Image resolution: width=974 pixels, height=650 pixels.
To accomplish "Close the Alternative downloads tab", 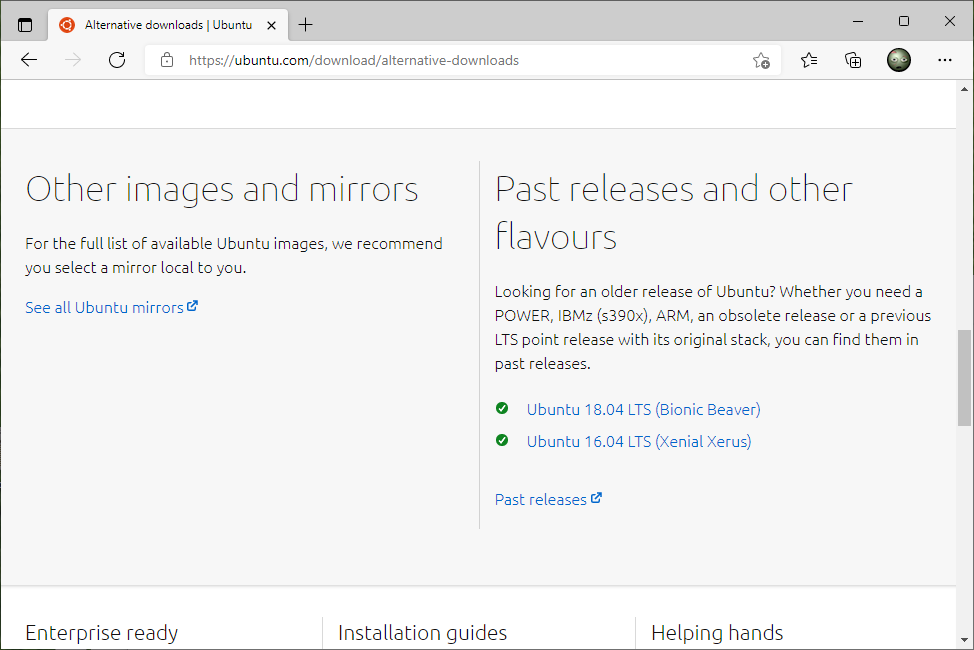I will pyautogui.click(x=271, y=25).
